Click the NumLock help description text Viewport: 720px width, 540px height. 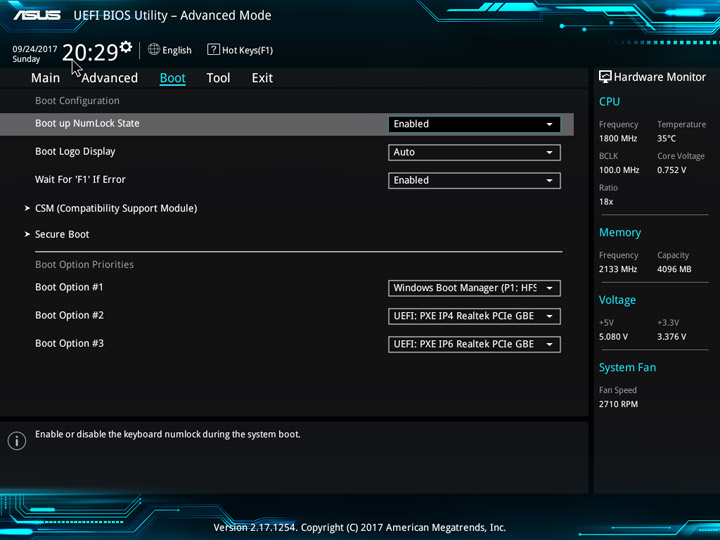(x=168, y=434)
